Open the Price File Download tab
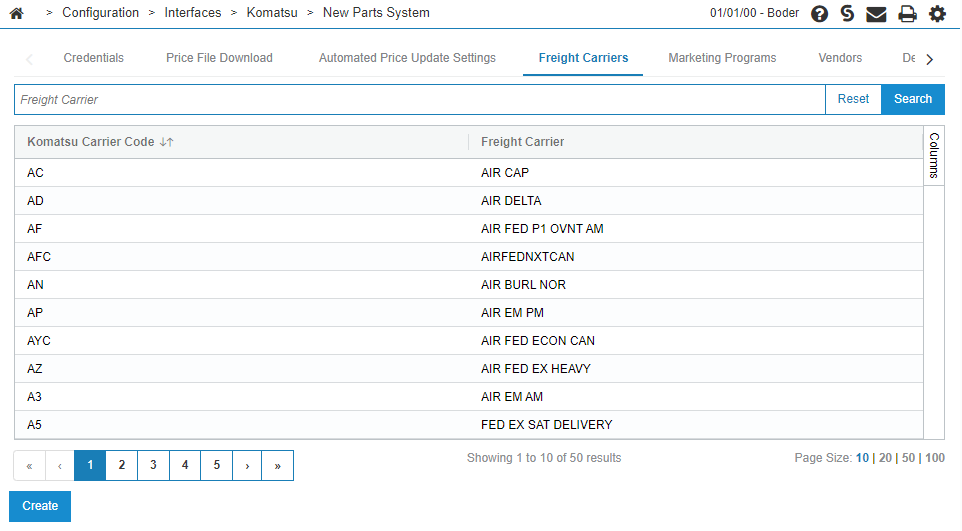This screenshot has width=962, height=531. 219,58
